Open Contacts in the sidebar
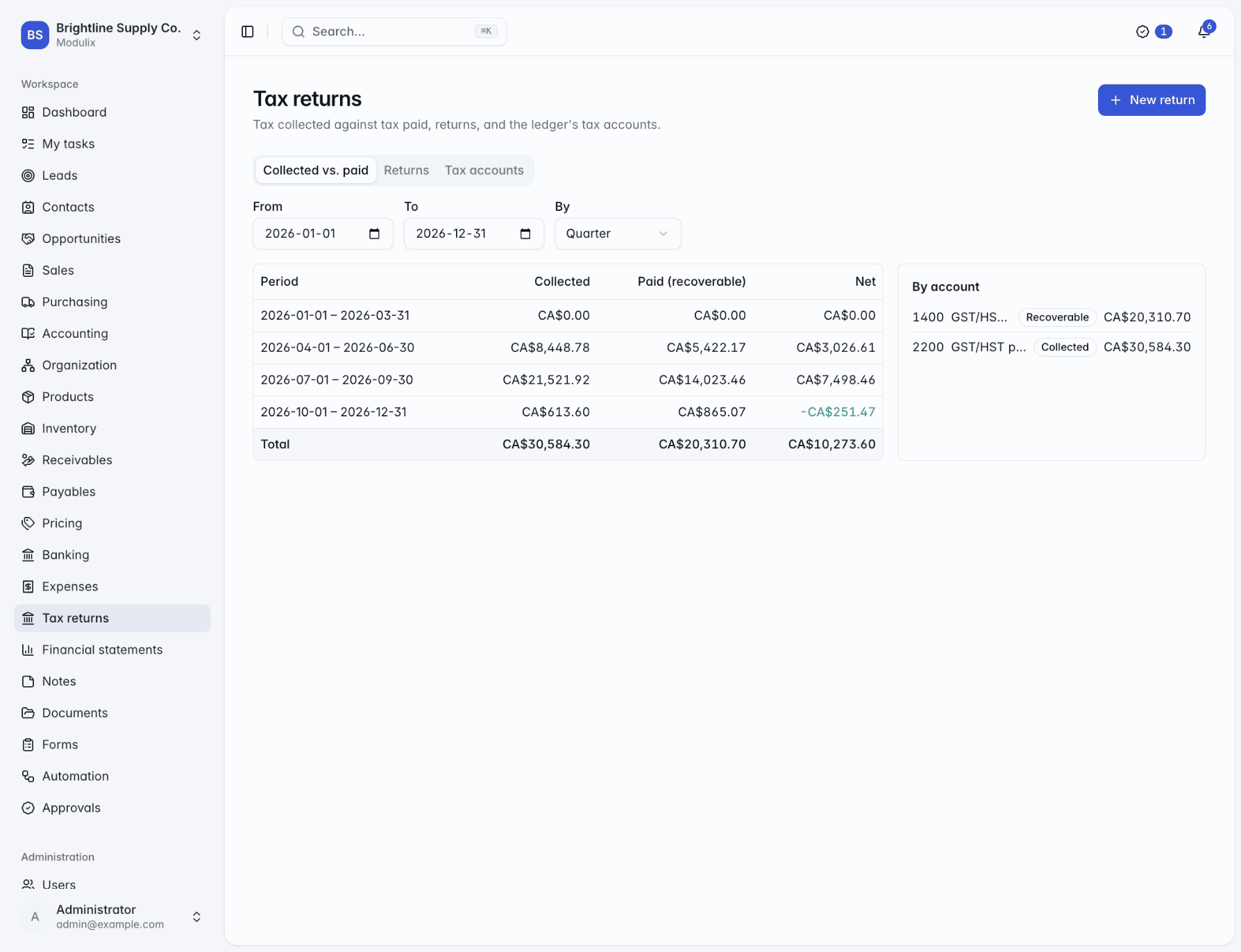Screen dimensions: 1241x952 pos(112,207)
